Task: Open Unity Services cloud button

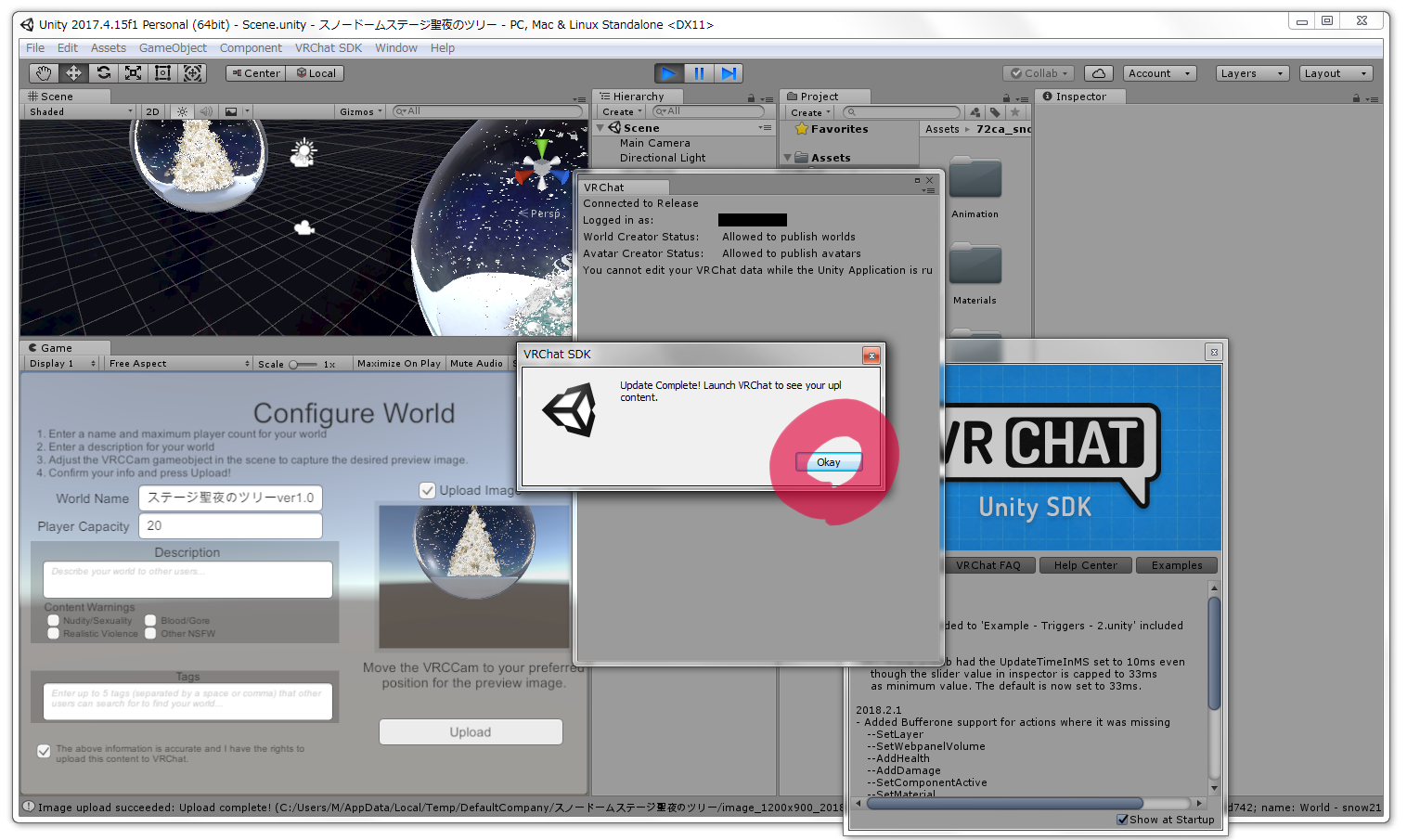Action: click(x=1098, y=73)
